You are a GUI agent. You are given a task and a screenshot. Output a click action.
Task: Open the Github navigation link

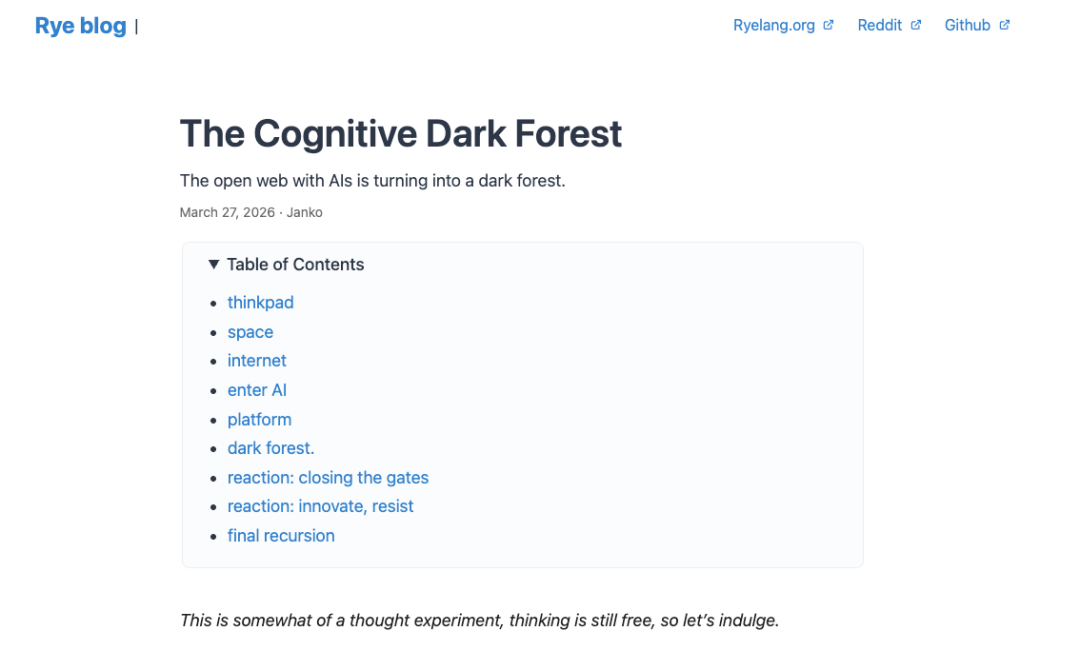tap(967, 25)
